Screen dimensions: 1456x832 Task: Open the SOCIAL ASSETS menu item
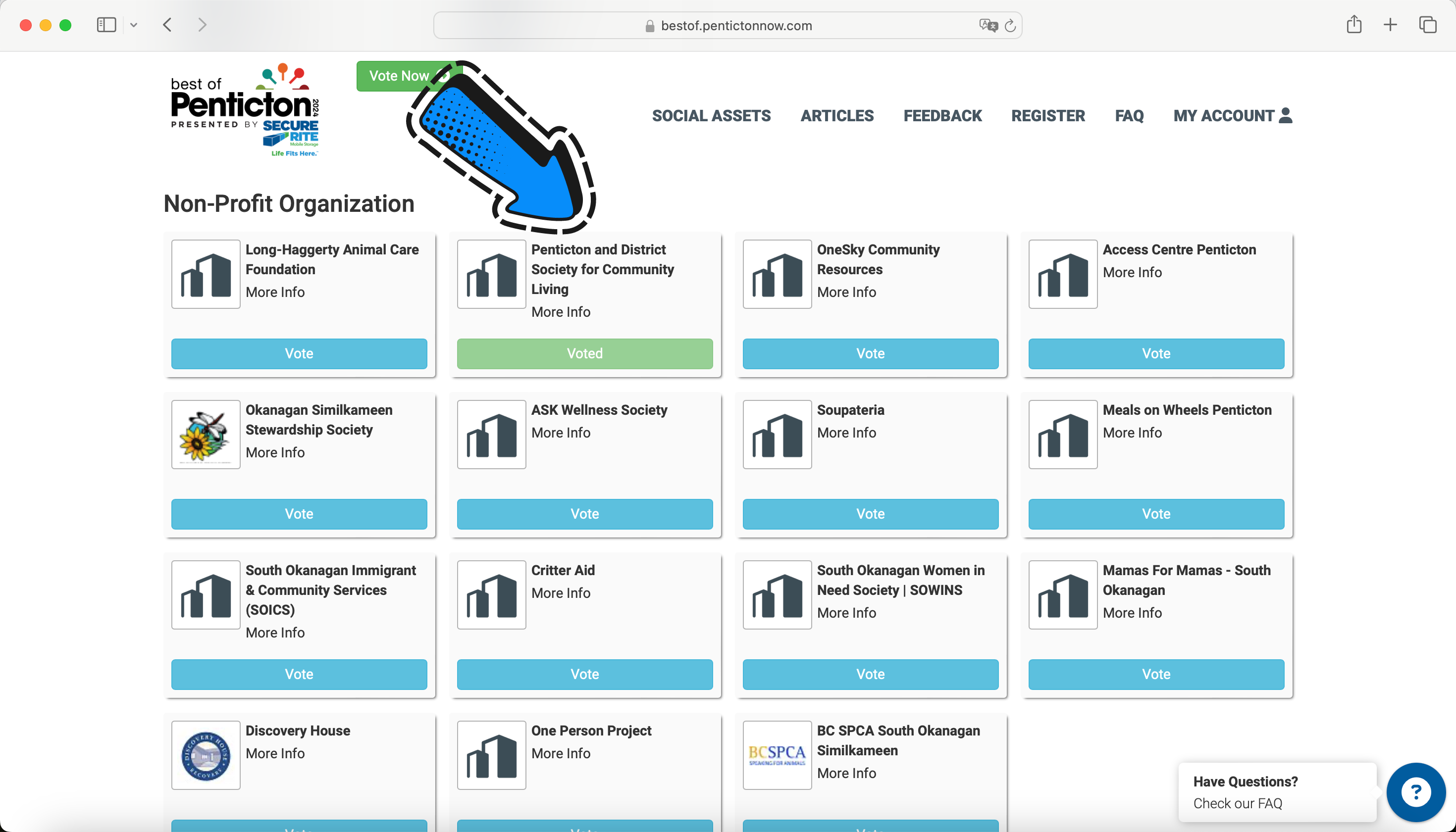click(x=711, y=115)
